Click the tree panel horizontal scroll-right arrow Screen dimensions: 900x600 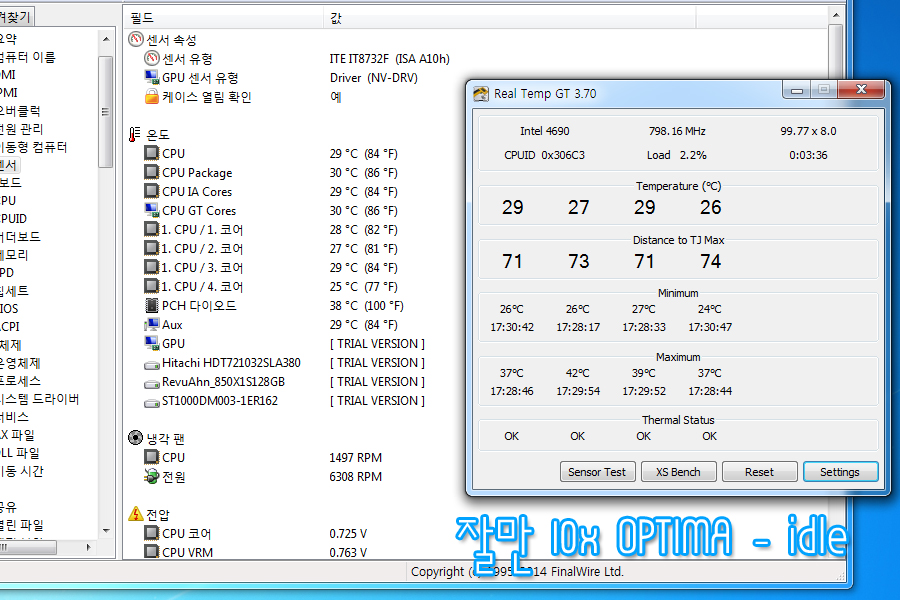pyautogui.click(x=88, y=547)
